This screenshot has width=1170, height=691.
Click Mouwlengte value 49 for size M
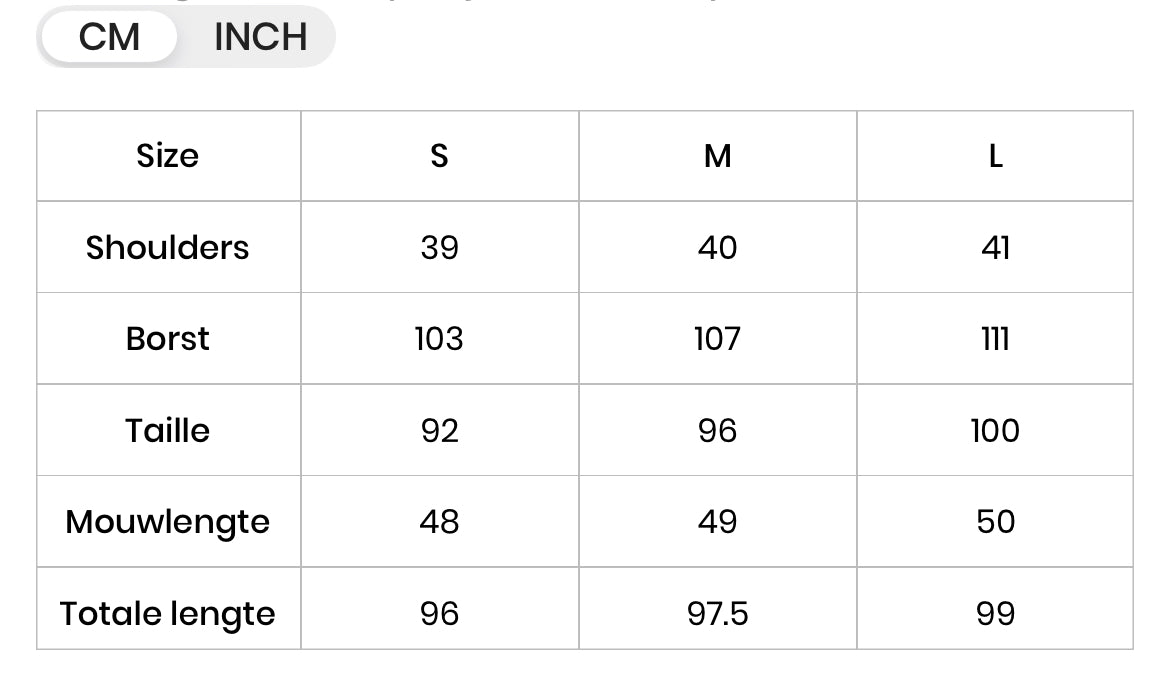(x=717, y=522)
